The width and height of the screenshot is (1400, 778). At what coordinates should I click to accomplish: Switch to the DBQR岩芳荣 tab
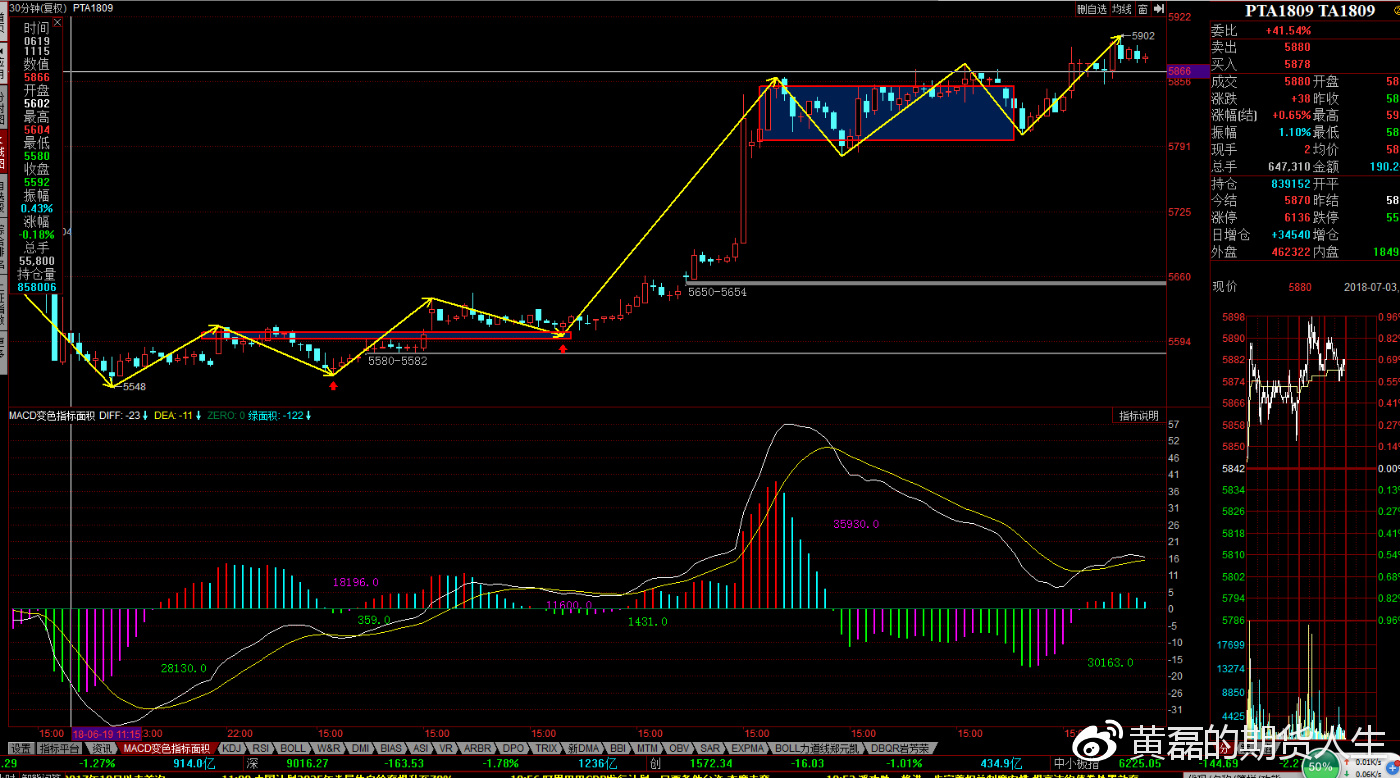[x=900, y=748]
